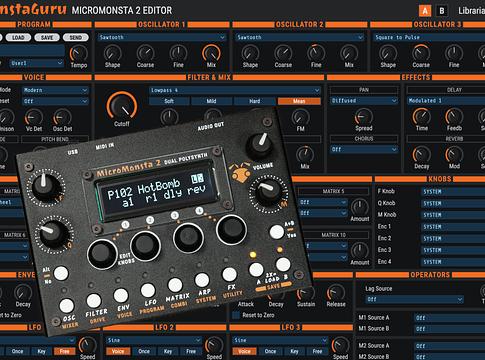This screenshot has height=360, width=485.
Task: Select Oscillator 3 Coarse knob
Action: pyautogui.click(x=421, y=53)
